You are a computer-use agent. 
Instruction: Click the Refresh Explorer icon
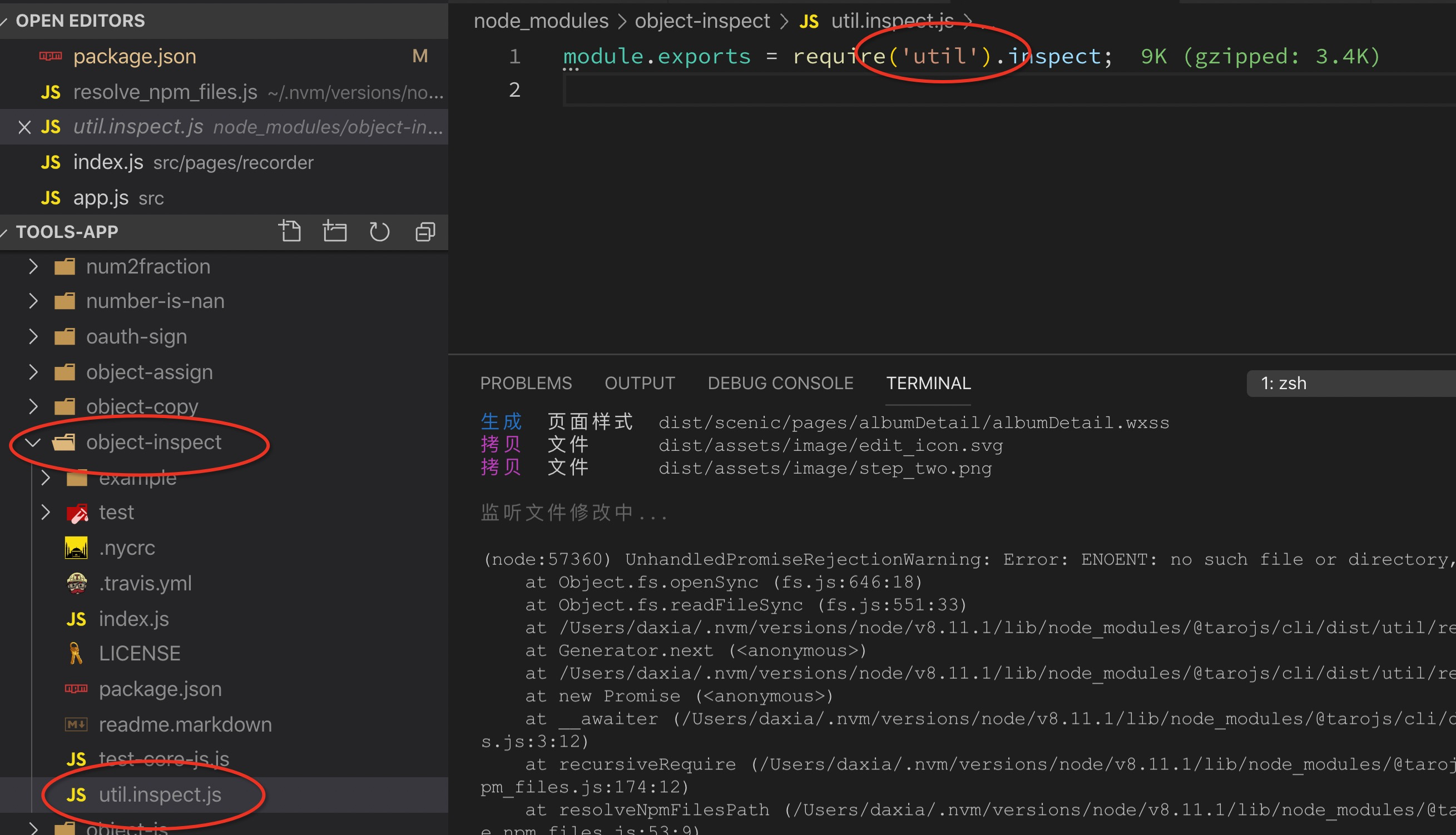pyautogui.click(x=379, y=231)
